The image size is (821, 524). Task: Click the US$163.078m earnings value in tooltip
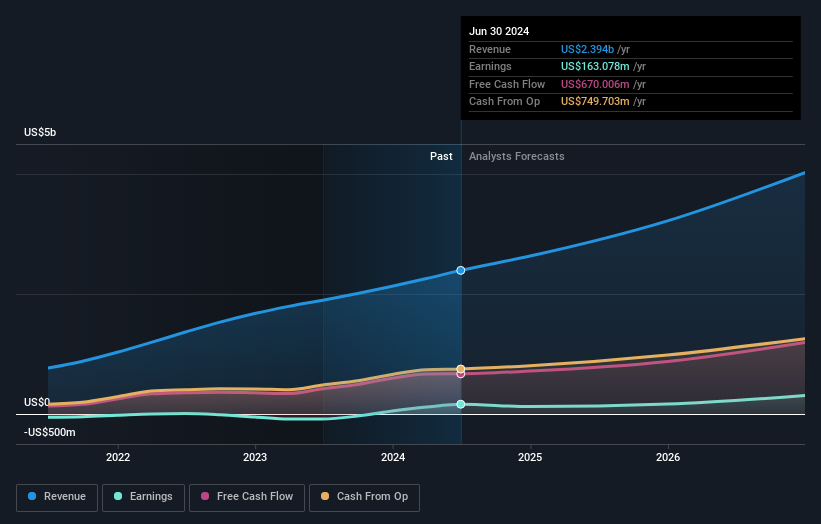(595, 66)
